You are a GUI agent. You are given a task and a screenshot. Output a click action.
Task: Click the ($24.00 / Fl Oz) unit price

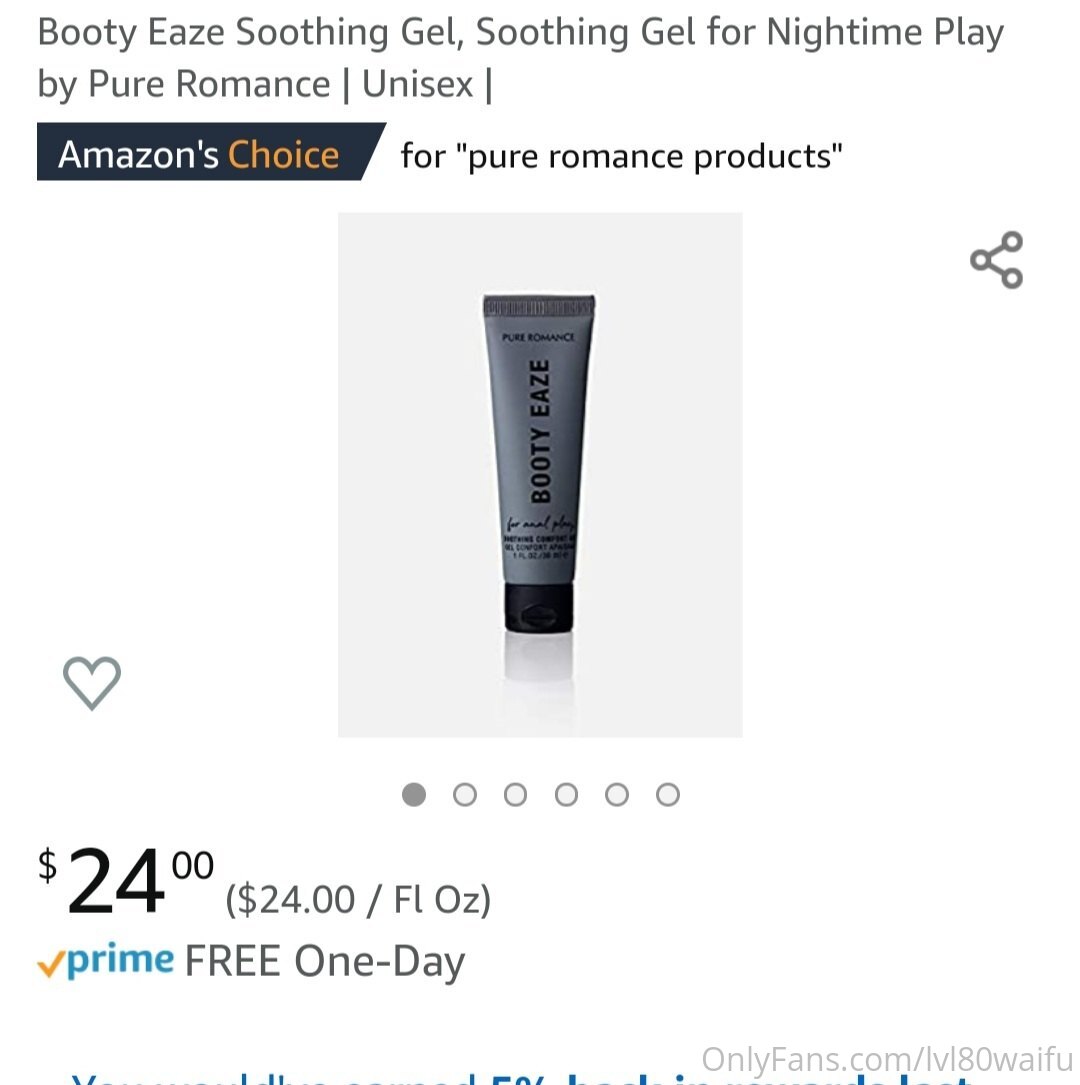pyautogui.click(x=358, y=900)
